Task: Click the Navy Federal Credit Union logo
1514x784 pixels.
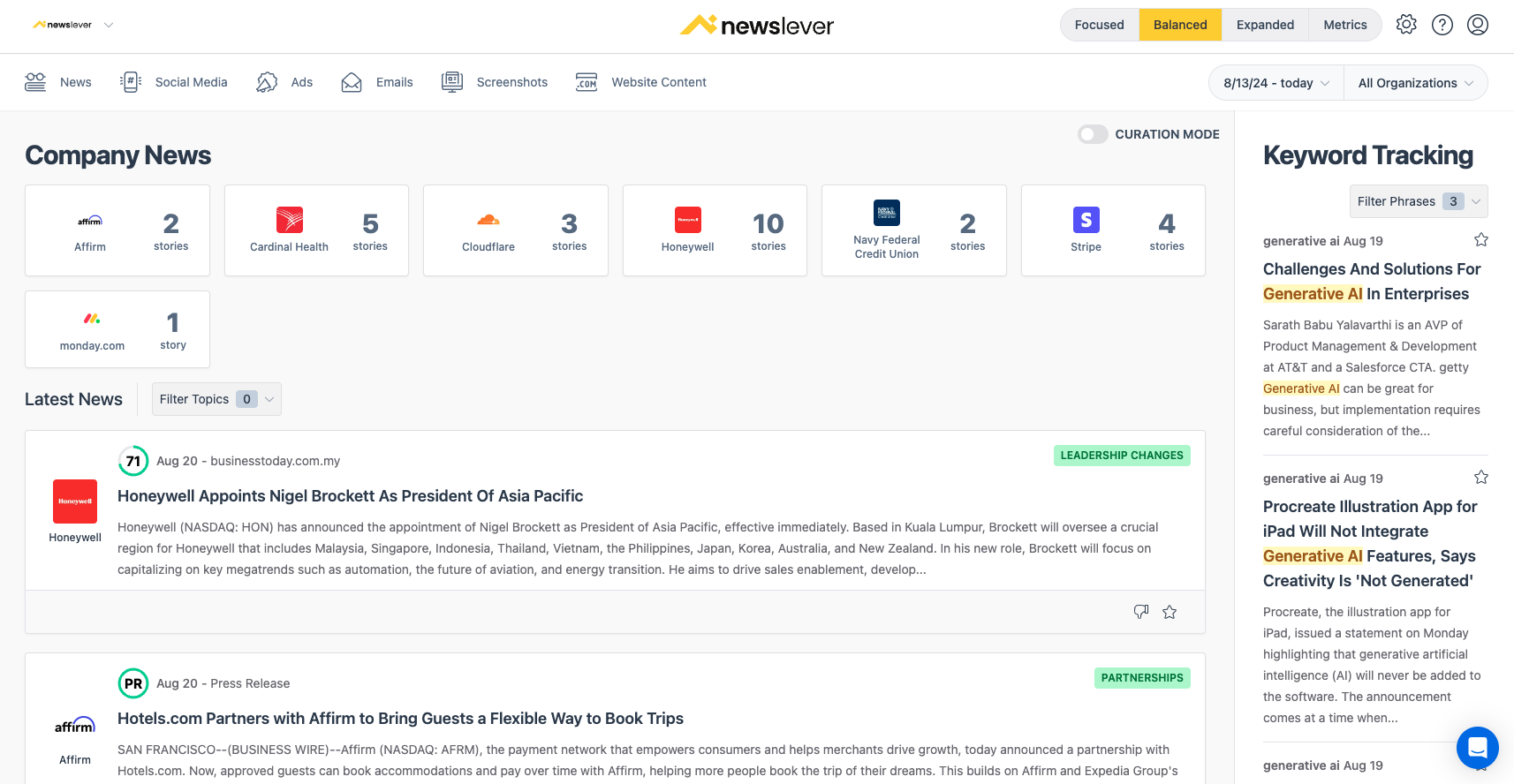Action: pyautogui.click(x=887, y=213)
